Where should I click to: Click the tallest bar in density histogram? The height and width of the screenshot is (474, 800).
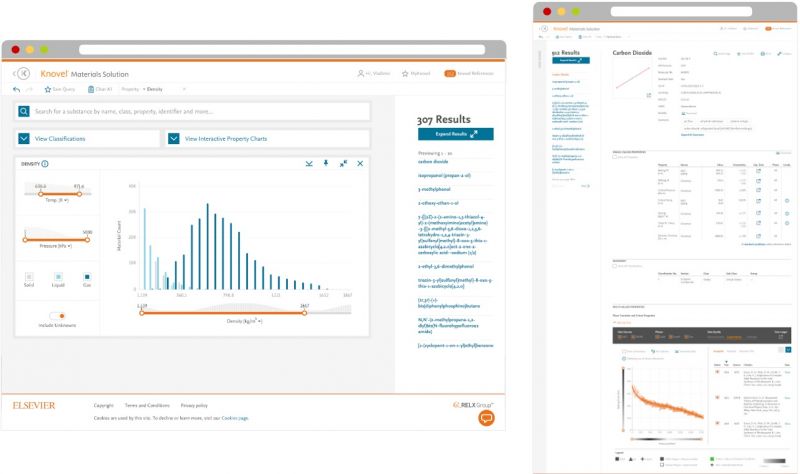(208, 246)
